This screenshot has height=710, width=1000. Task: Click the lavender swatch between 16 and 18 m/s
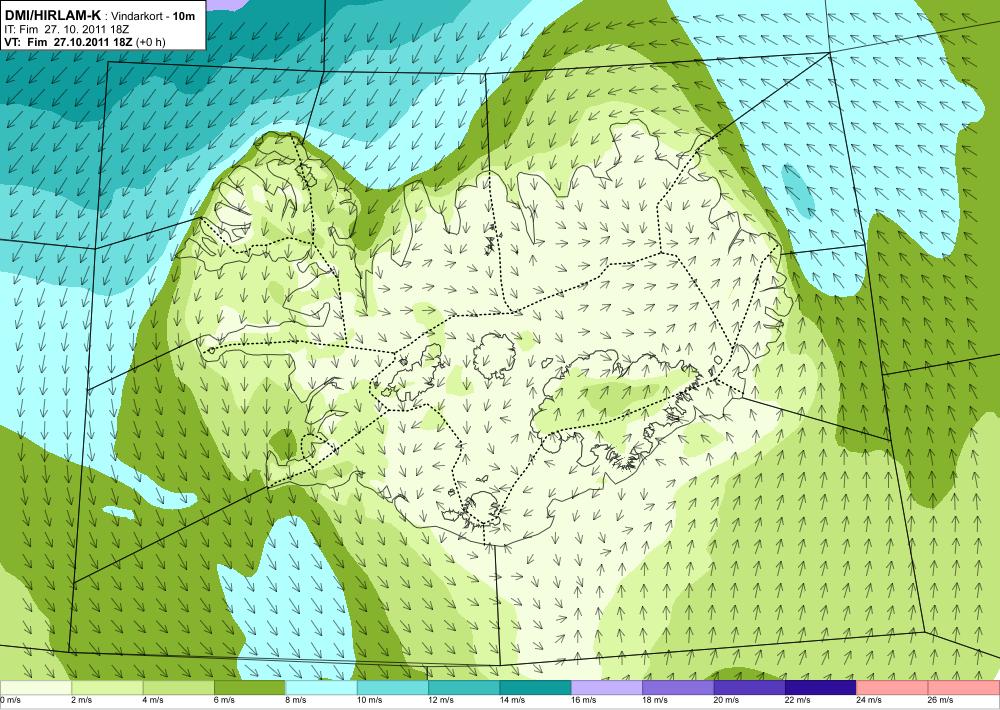click(x=607, y=687)
